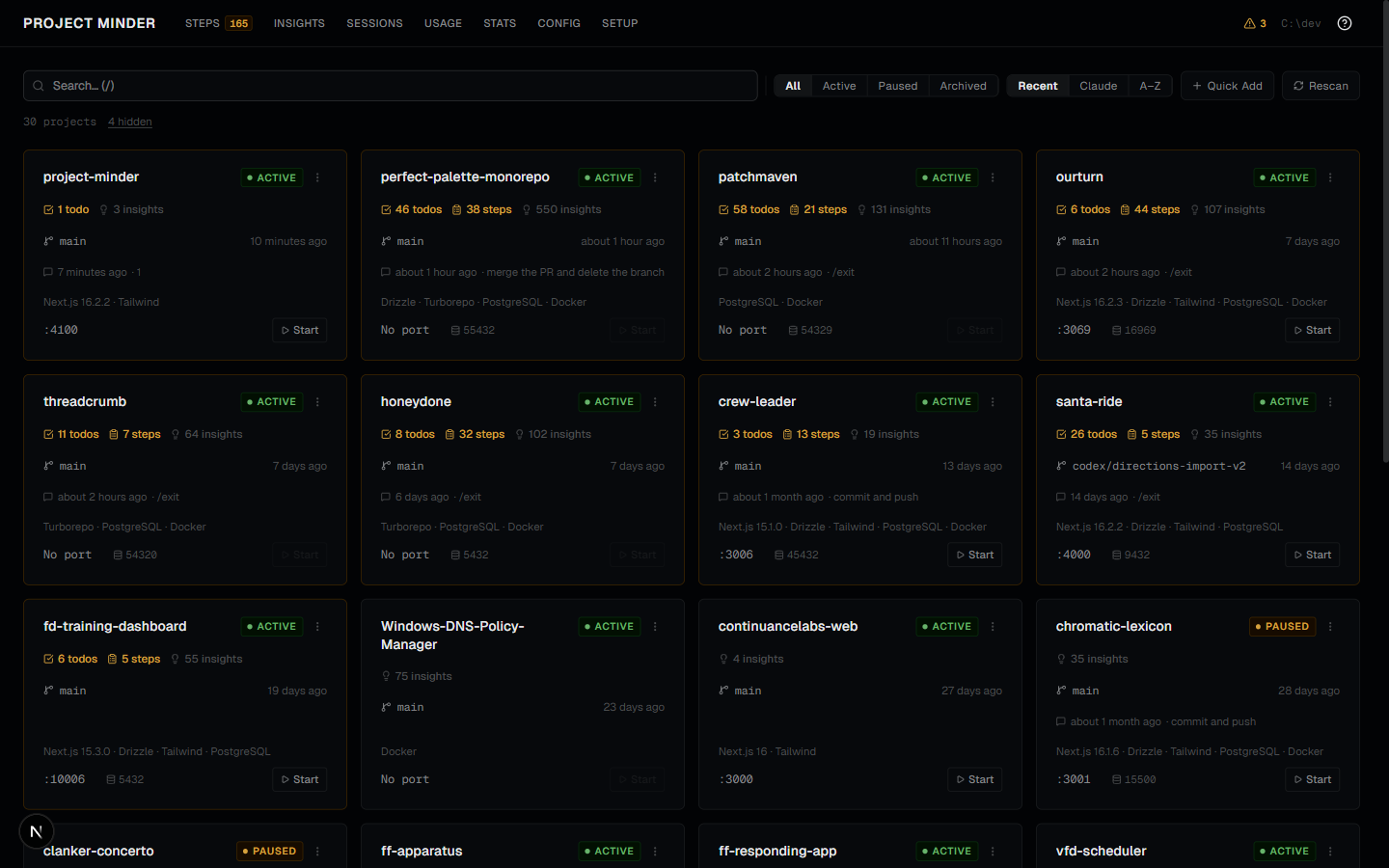Screen dimensions: 1389x868
Task: Show the 4 hidden projects
Action: 129,122
